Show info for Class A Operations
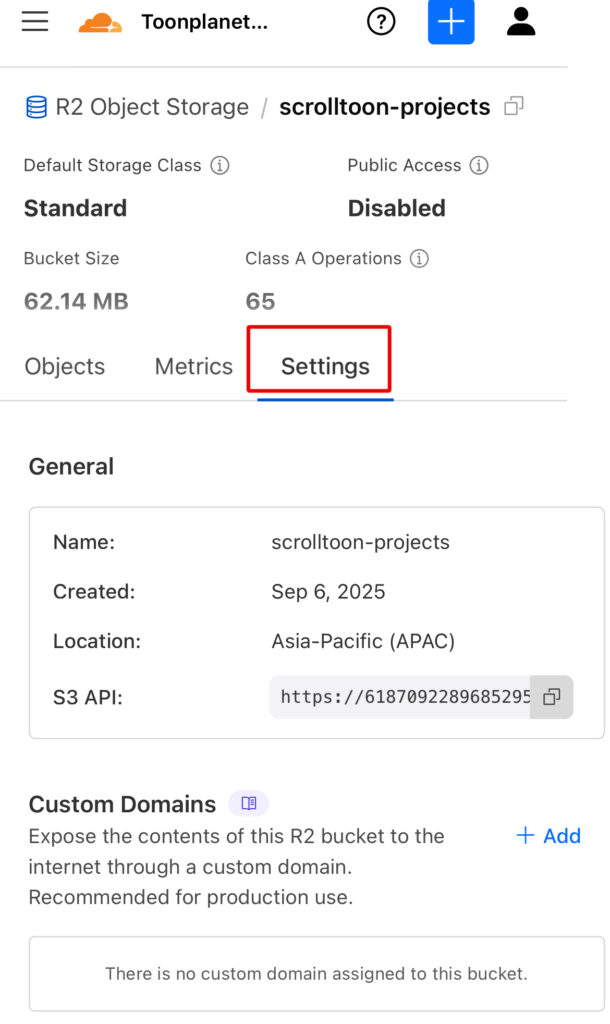610x1024 pixels. click(x=420, y=258)
